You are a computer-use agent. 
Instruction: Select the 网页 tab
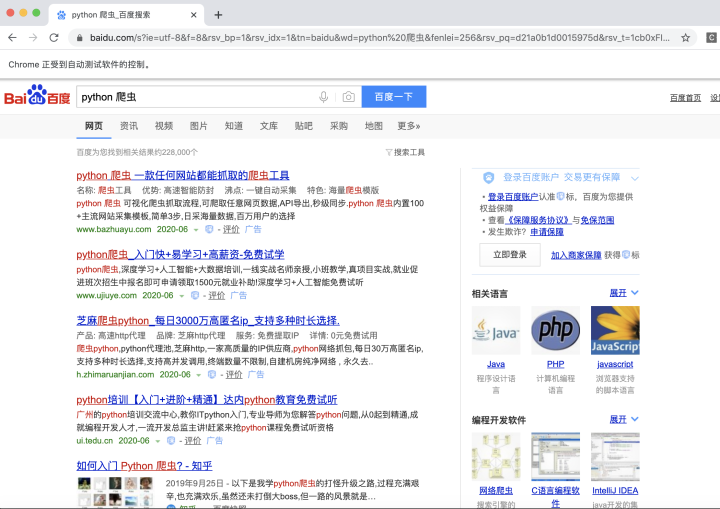click(94, 126)
